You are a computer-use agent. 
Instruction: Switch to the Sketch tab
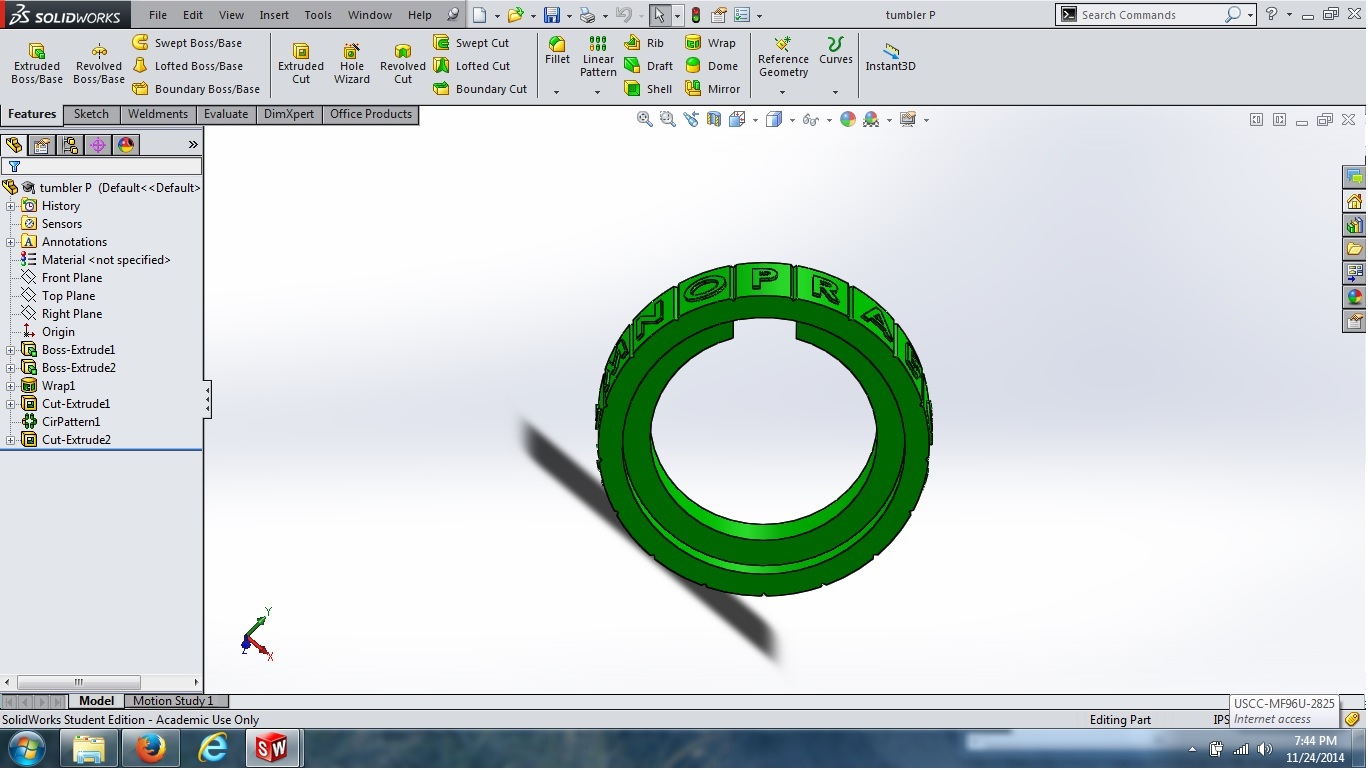point(91,114)
